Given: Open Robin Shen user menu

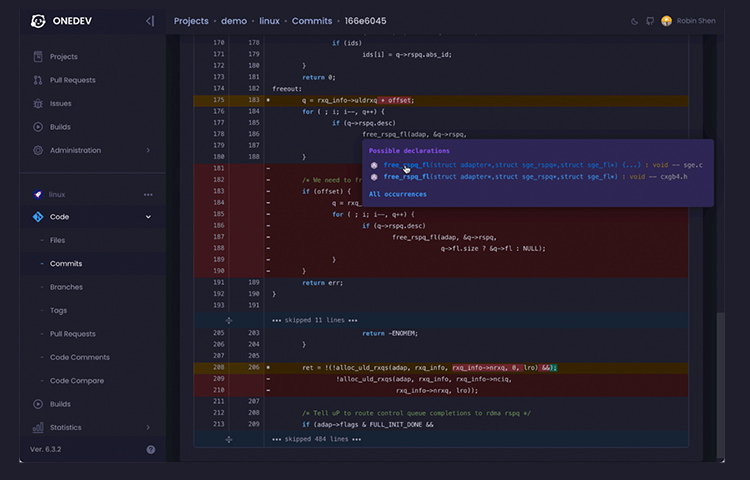Looking at the screenshot, I should click(x=696, y=21).
